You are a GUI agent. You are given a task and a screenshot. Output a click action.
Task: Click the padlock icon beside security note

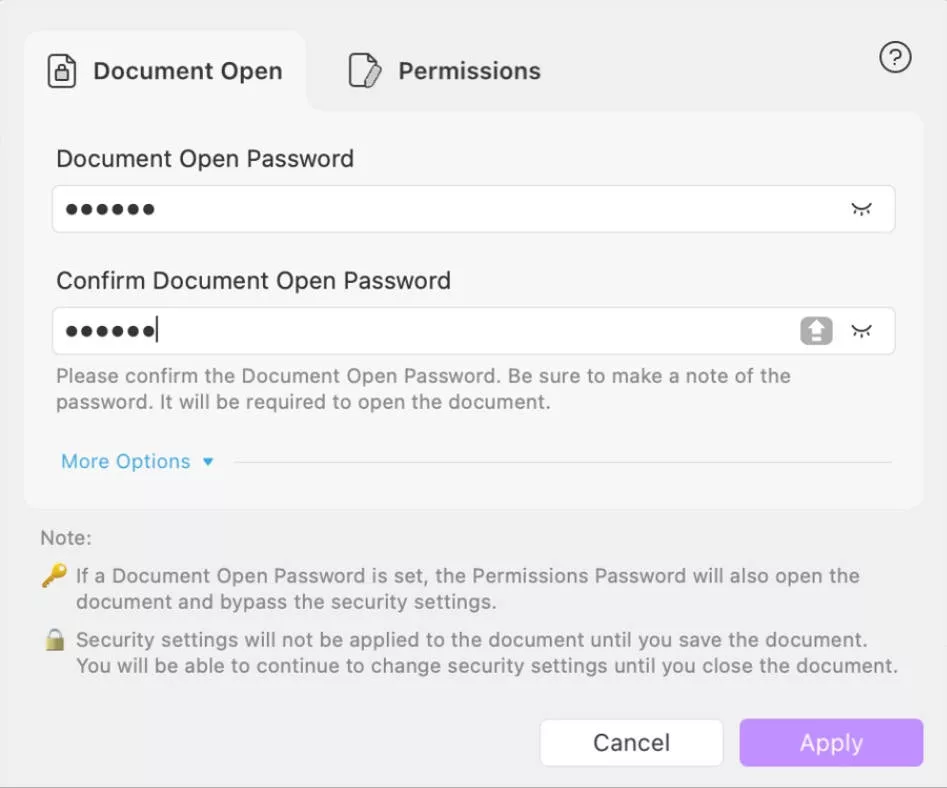coord(54,640)
